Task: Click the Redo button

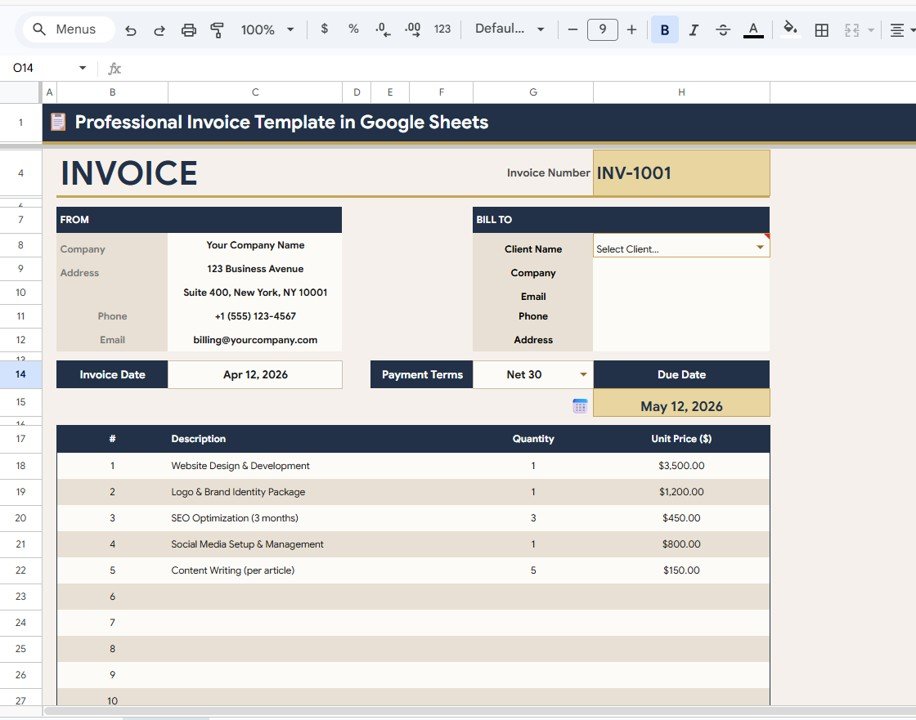Action: coord(160,29)
